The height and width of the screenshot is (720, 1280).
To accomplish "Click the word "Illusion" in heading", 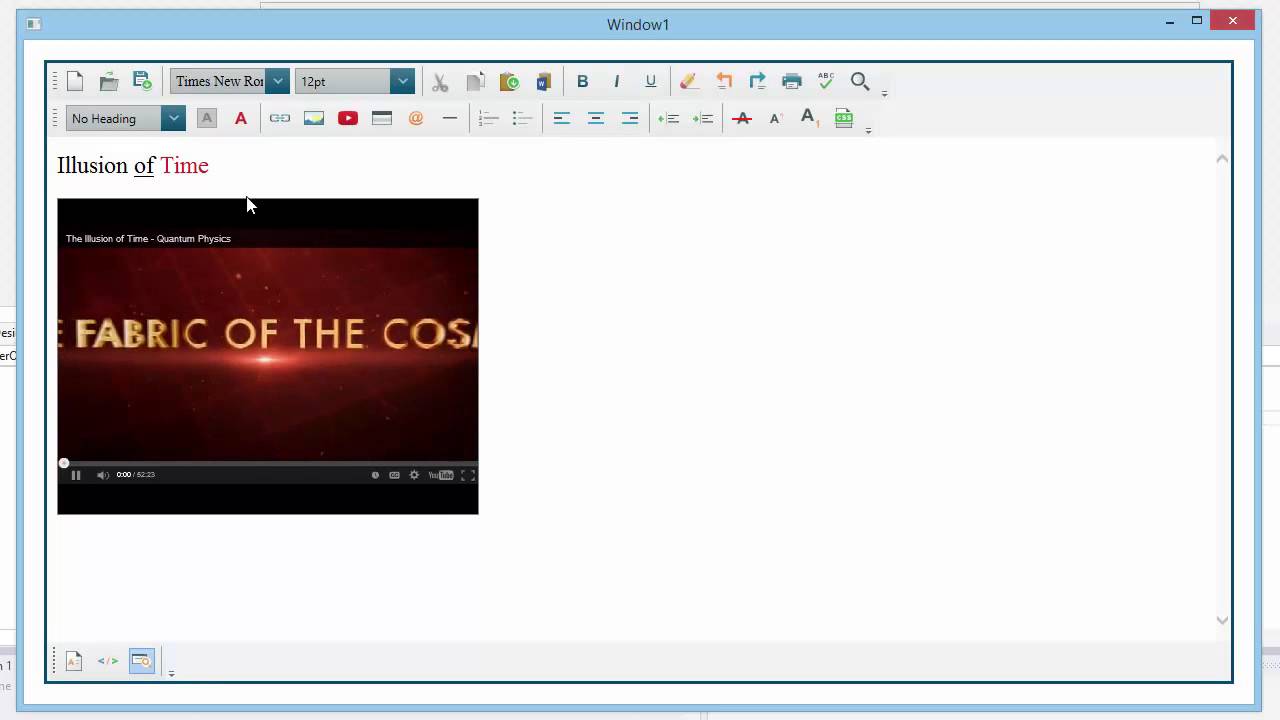I will pos(93,165).
